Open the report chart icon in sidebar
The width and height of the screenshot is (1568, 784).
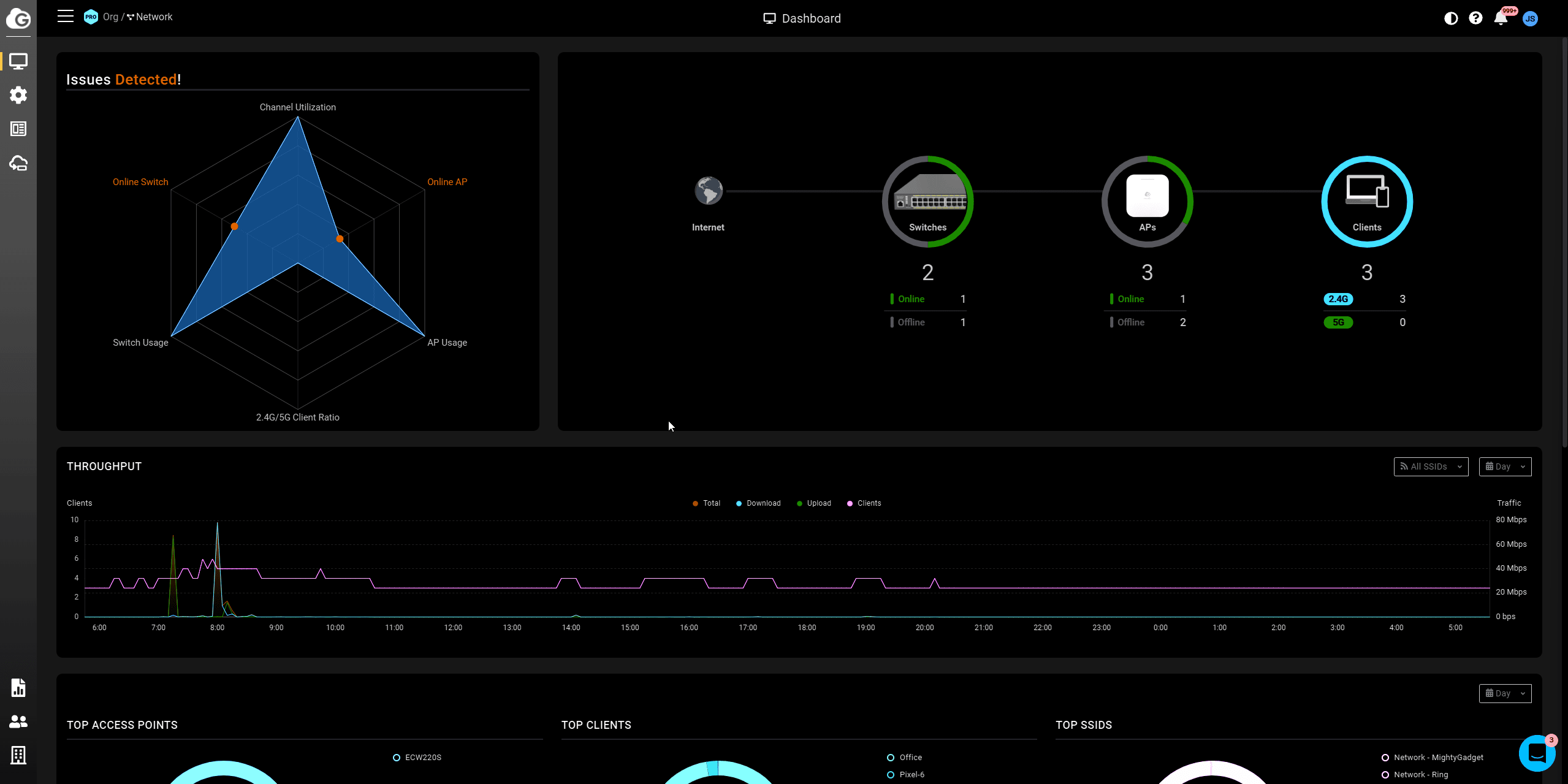tap(18, 688)
